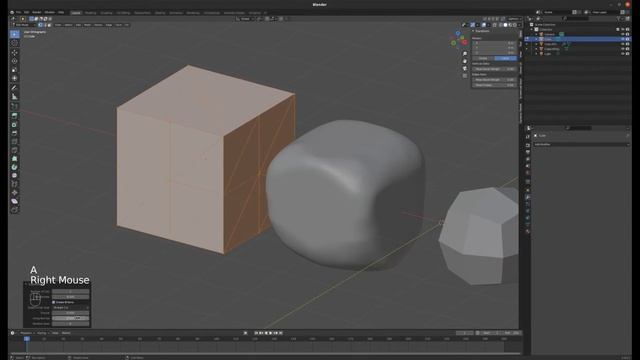Collapse the Collection in outliner
The width and height of the screenshot is (640, 360).
[532, 29]
